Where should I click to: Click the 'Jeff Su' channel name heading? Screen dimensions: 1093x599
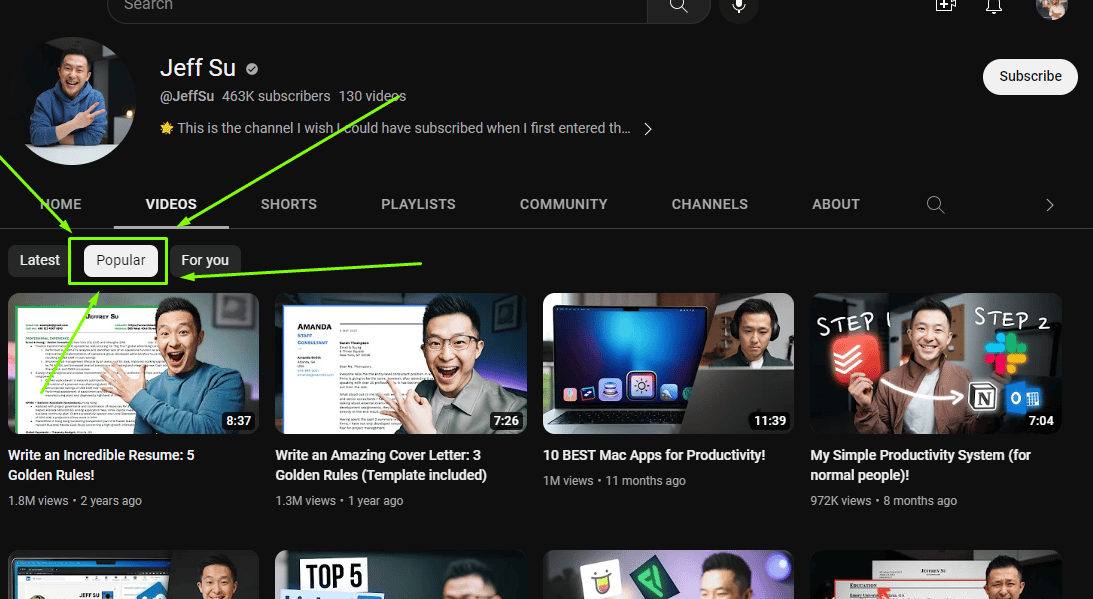pos(198,68)
